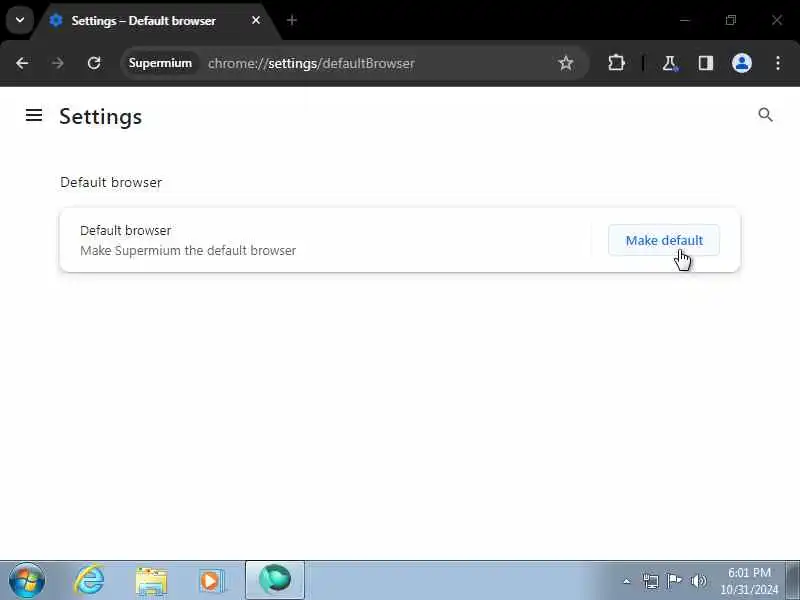Toggle the side panel icon

tap(706, 63)
